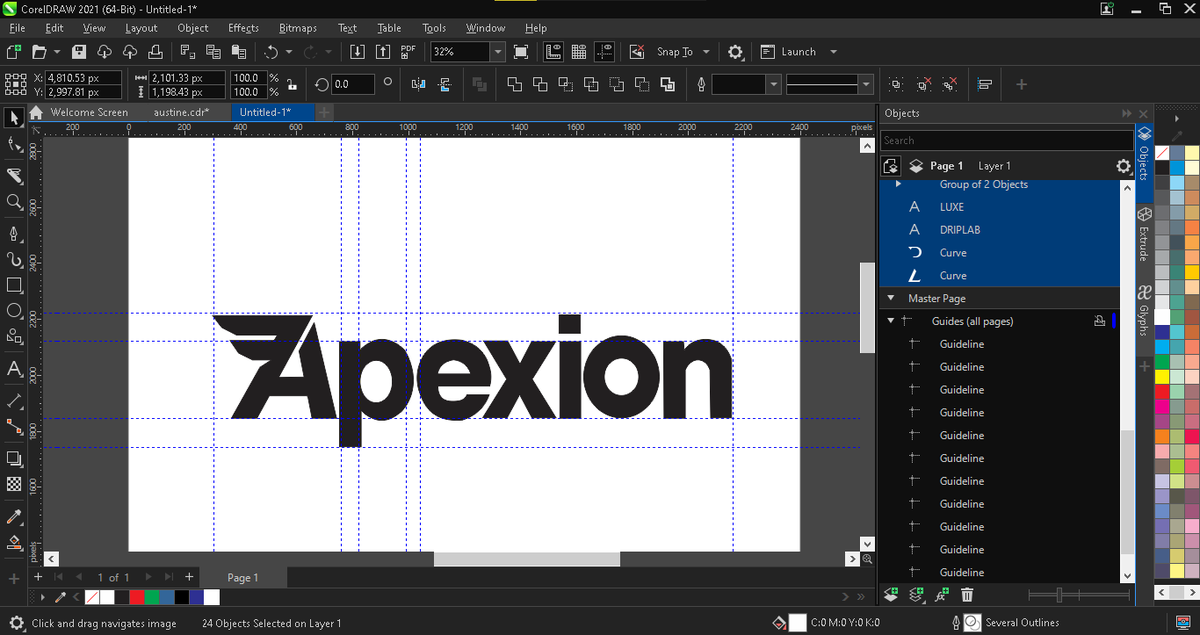This screenshot has width=1200, height=635.
Task: Collapse the Master Page section
Action: 890,298
